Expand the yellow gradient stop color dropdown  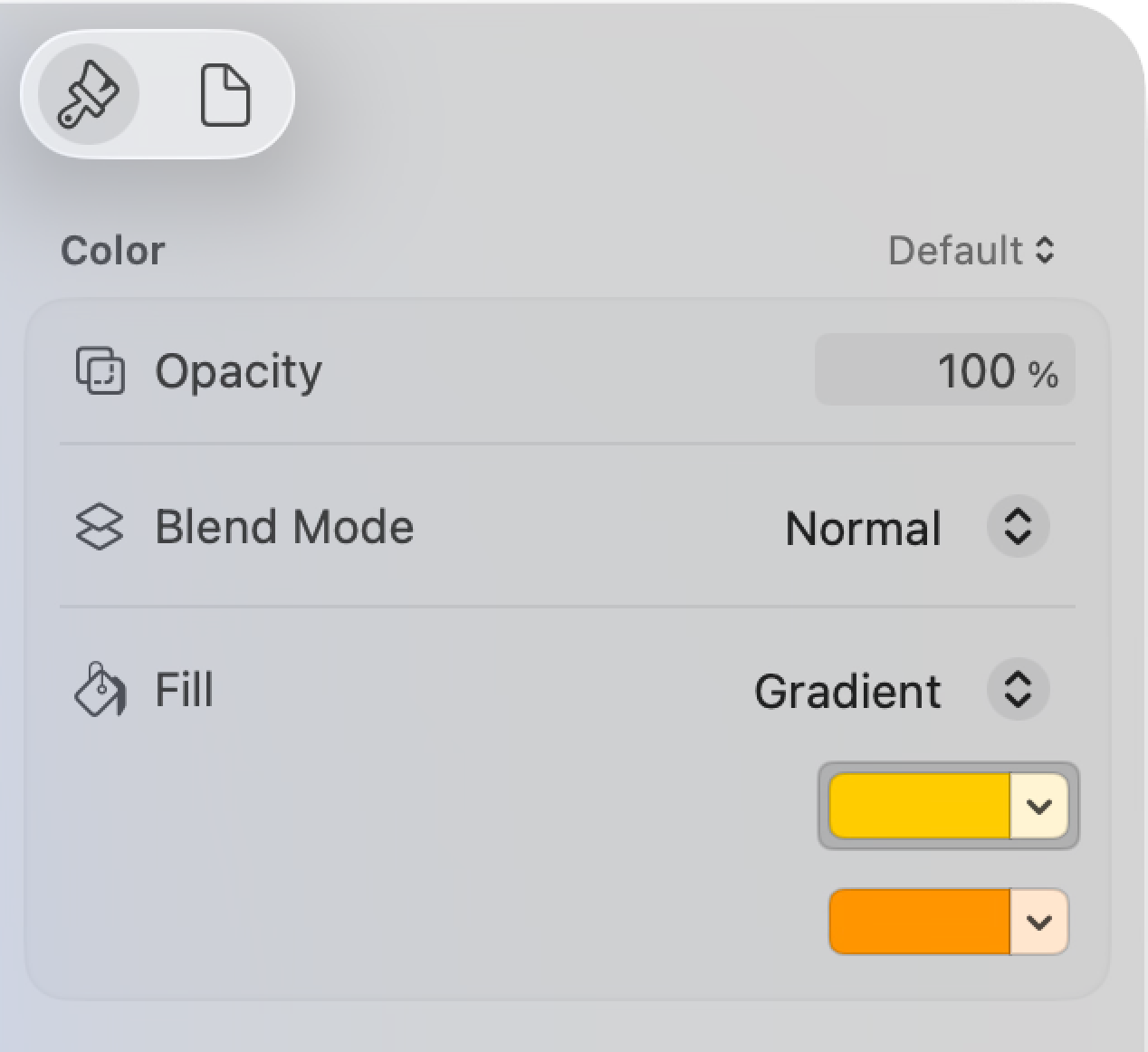coord(1039,807)
